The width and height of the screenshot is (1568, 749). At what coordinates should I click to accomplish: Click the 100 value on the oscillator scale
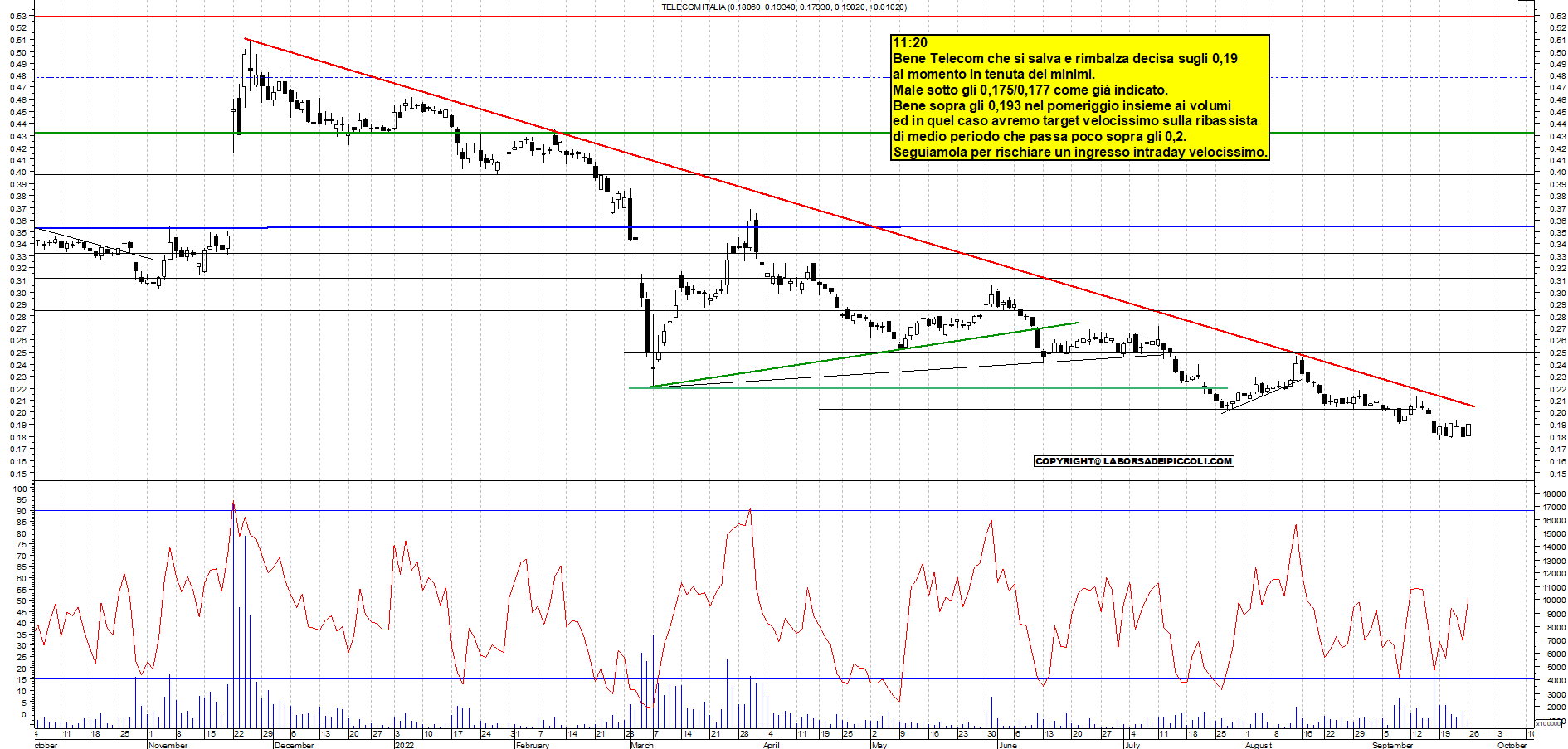(x=18, y=489)
